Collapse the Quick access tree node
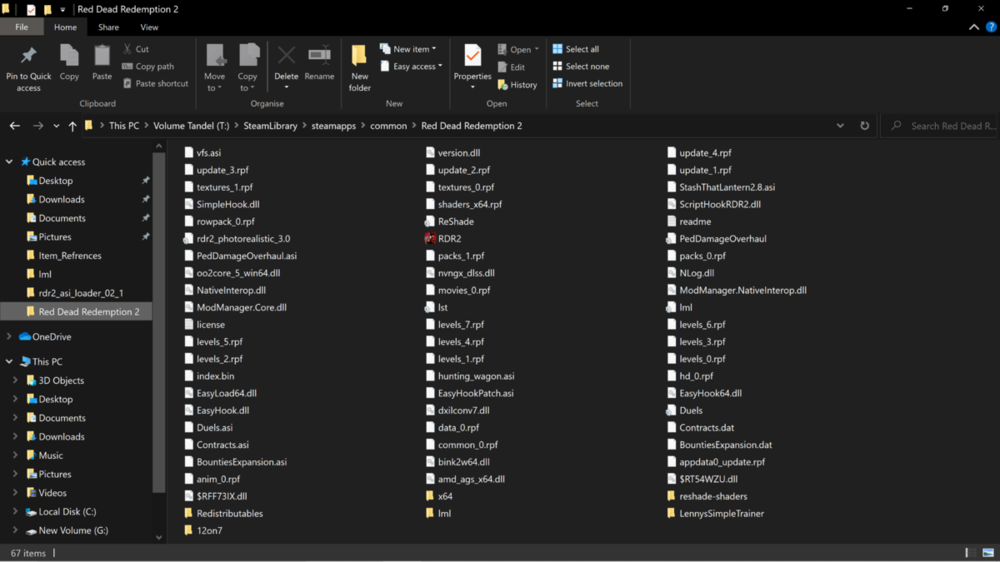The width and height of the screenshot is (1000, 562). 10,162
